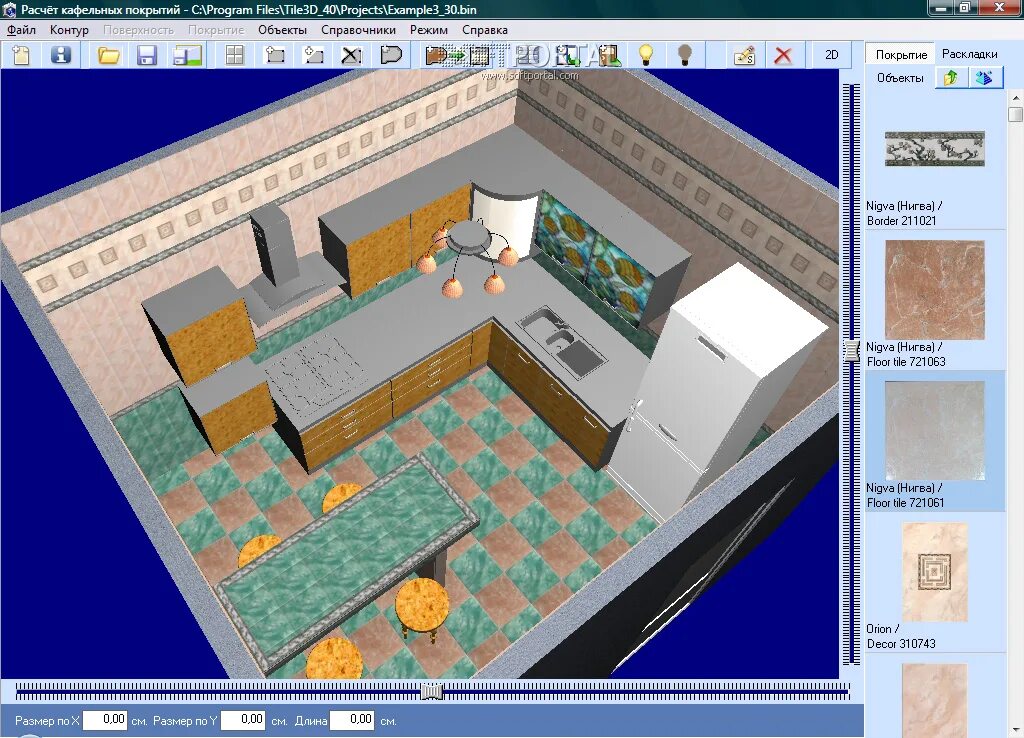Click the Длина input field
The height and width of the screenshot is (738, 1024).
point(352,720)
